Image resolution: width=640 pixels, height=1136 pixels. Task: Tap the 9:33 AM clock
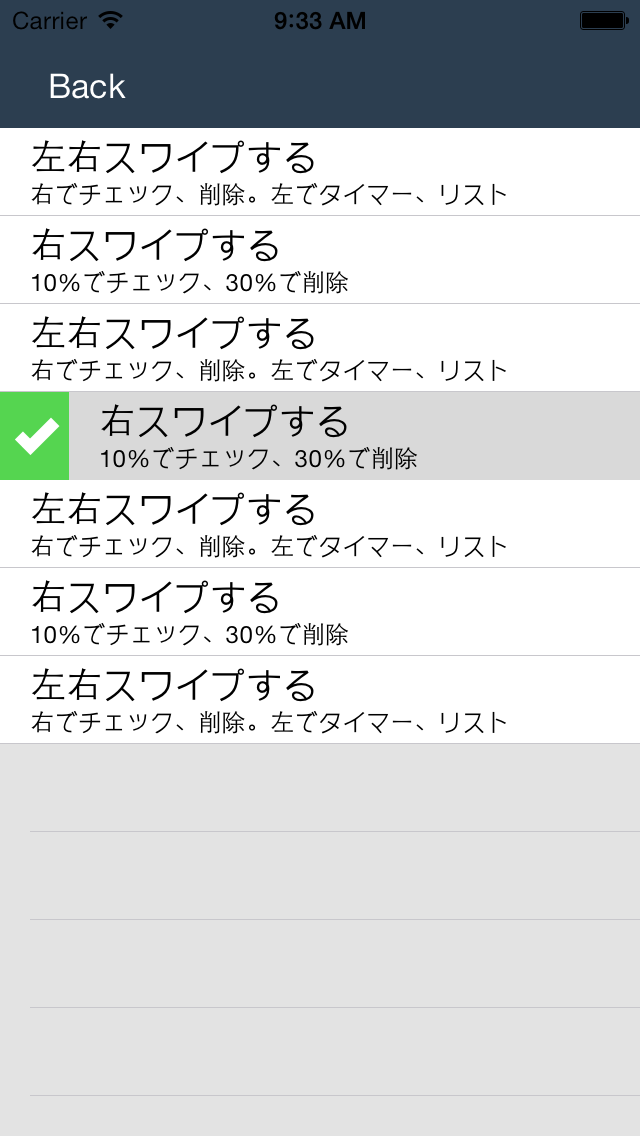(x=319, y=20)
